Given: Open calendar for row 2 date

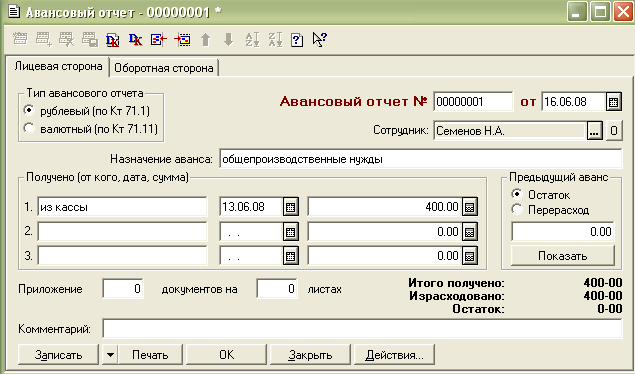Looking at the screenshot, I should [290, 232].
